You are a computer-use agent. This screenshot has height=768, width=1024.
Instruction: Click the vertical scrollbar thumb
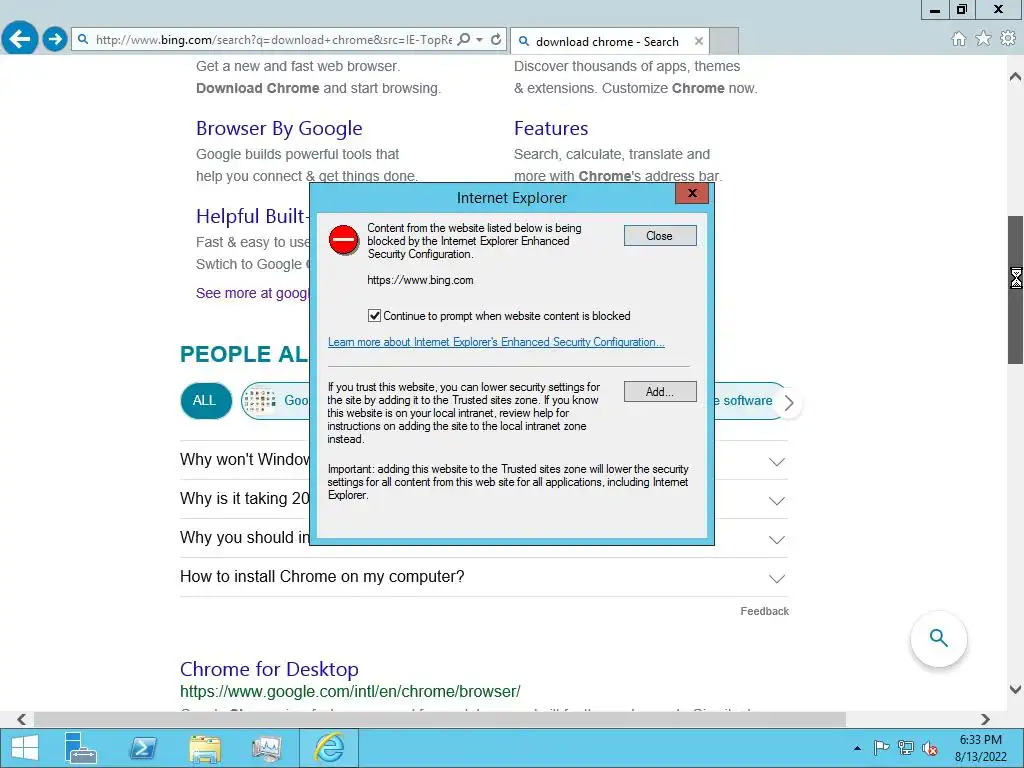1016,291
